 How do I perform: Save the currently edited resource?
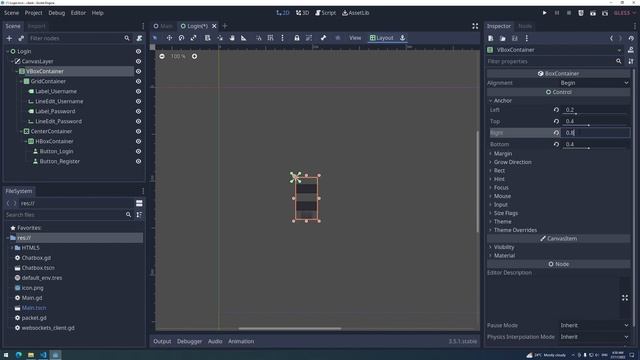click(515, 38)
